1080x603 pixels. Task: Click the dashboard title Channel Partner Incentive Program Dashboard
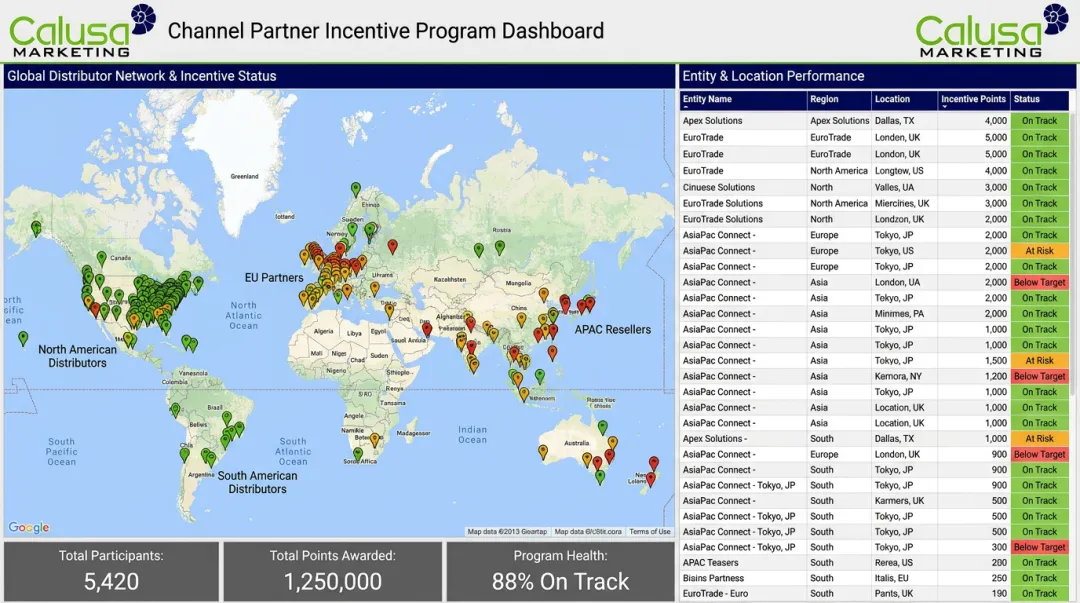point(386,31)
